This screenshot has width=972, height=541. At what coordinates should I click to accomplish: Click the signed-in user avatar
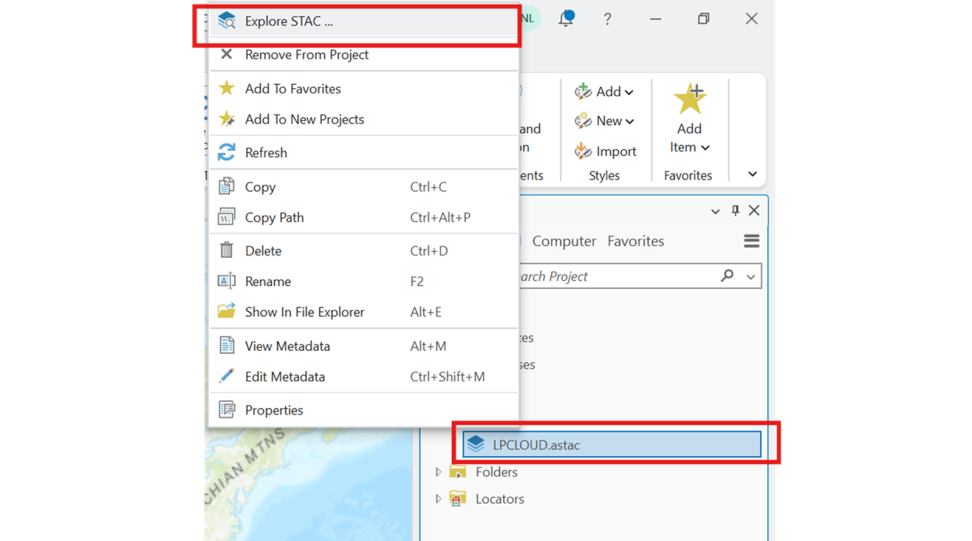coord(528,19)
